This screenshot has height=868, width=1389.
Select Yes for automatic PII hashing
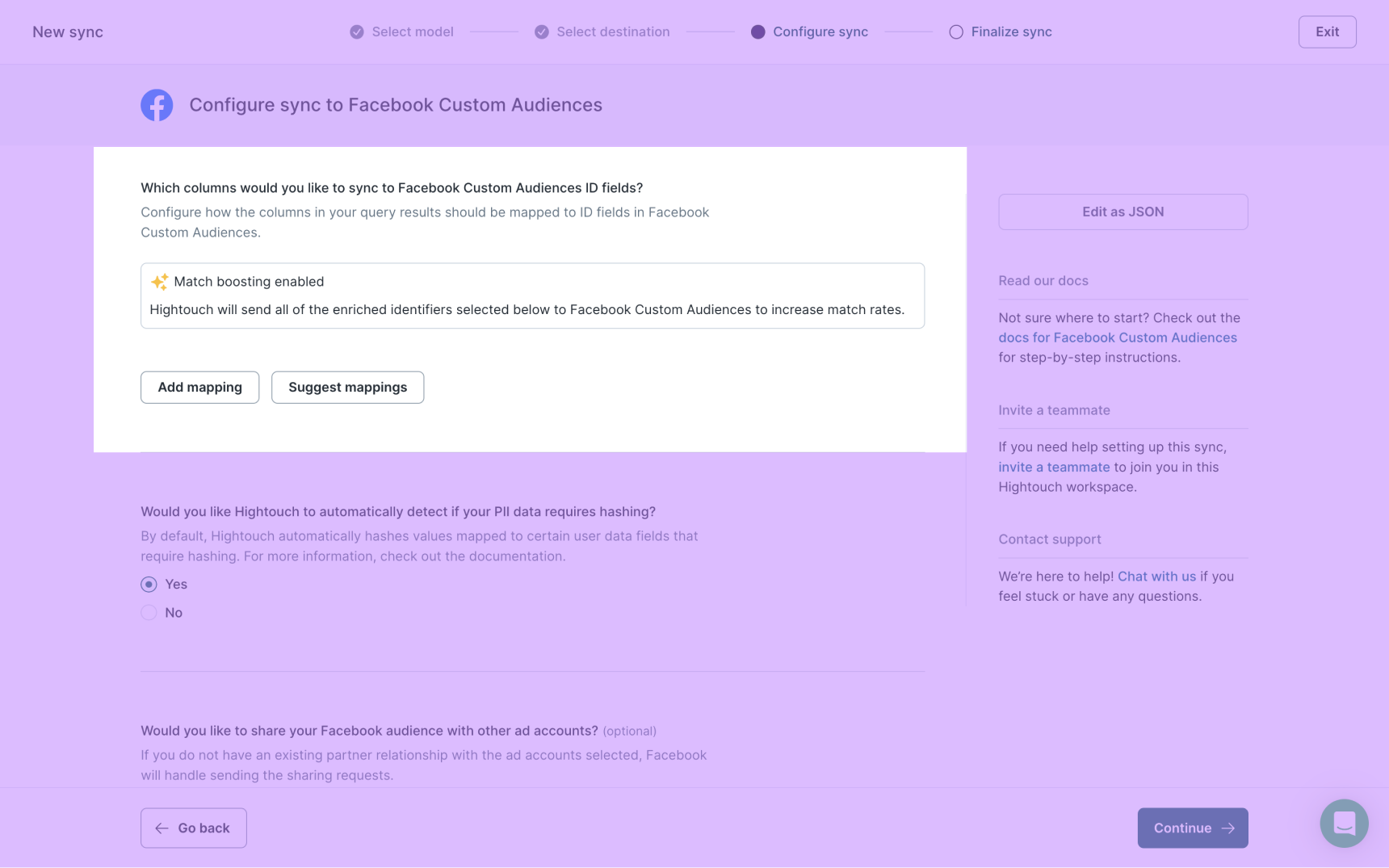coord(149,585)
